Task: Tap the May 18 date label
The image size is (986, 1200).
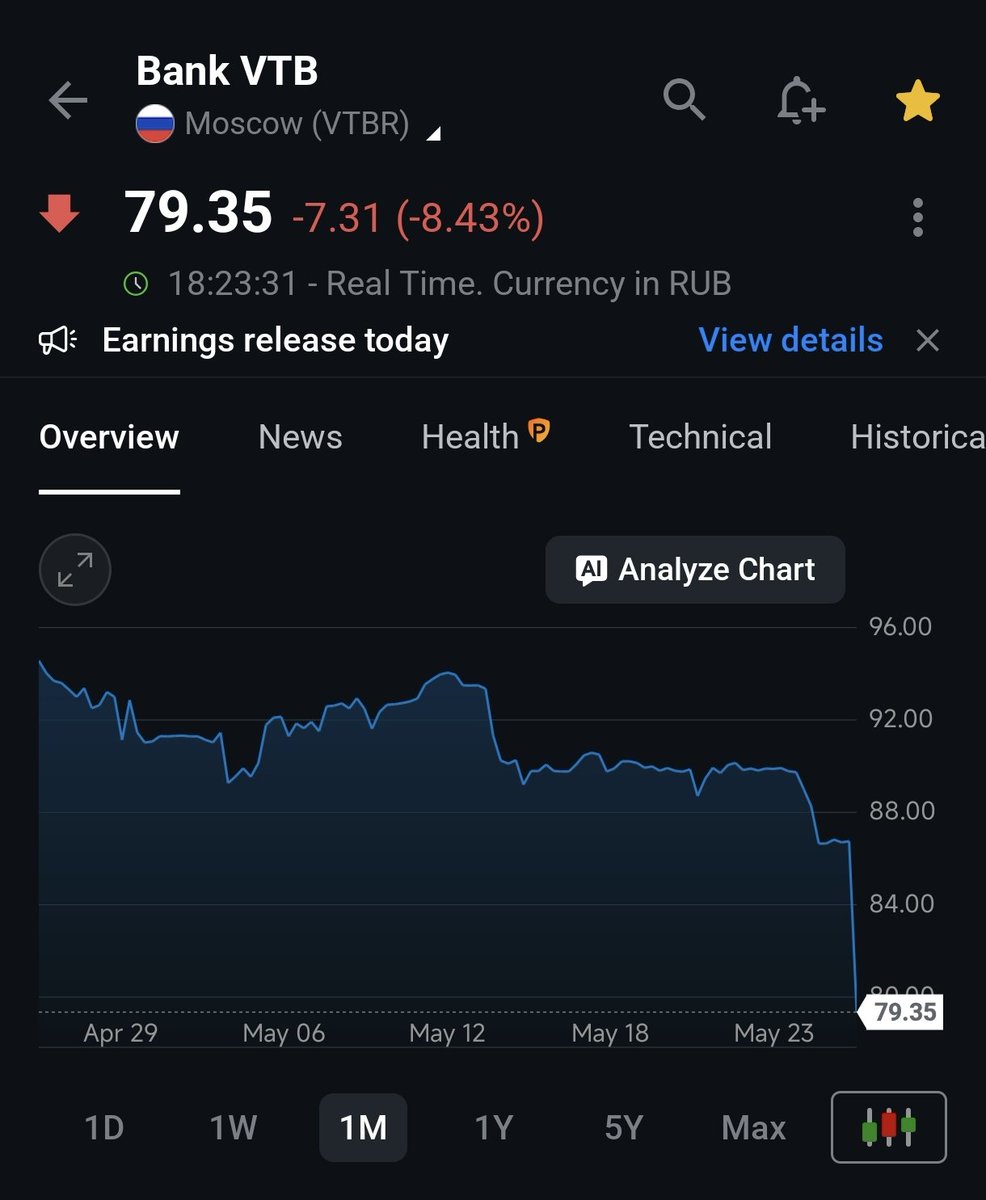Action: tap(610, 1033)
